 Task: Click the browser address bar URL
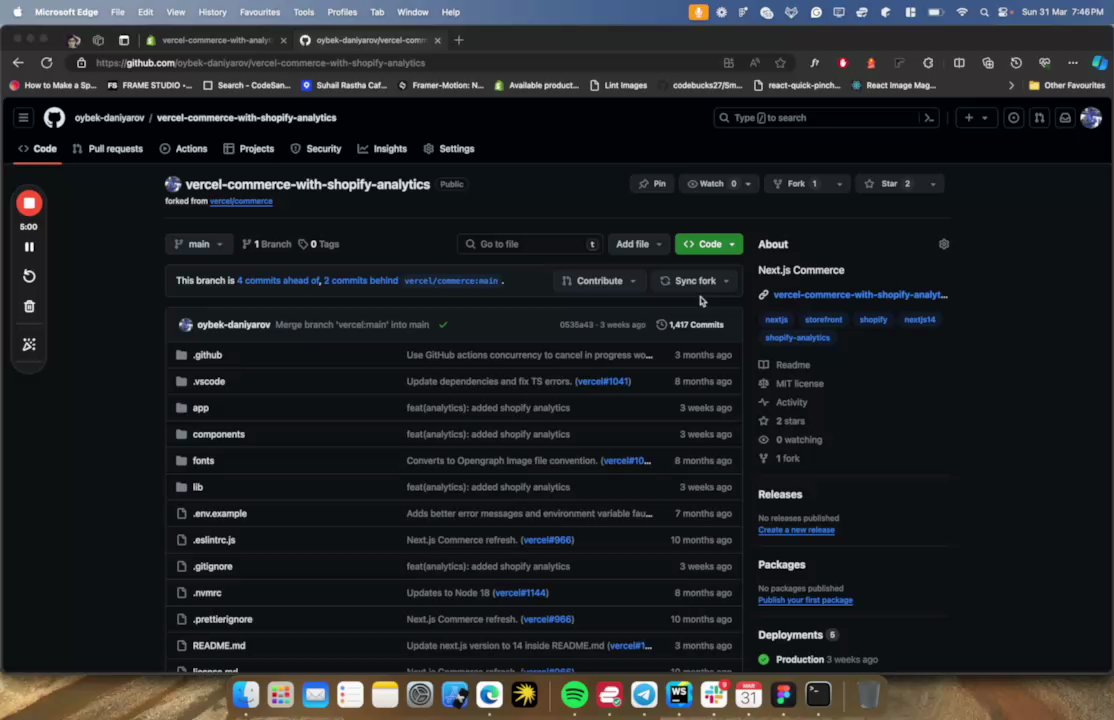tap(260, 63)
